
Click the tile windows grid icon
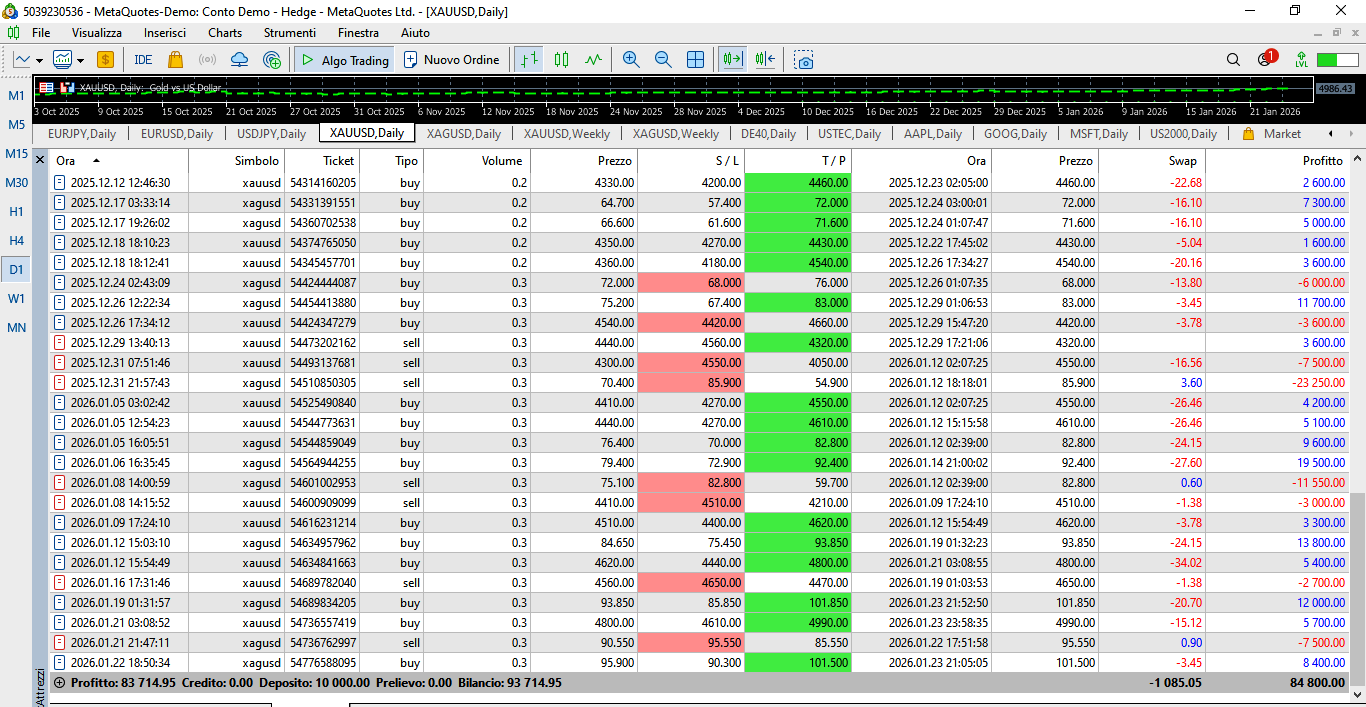[x=695, y=60]
